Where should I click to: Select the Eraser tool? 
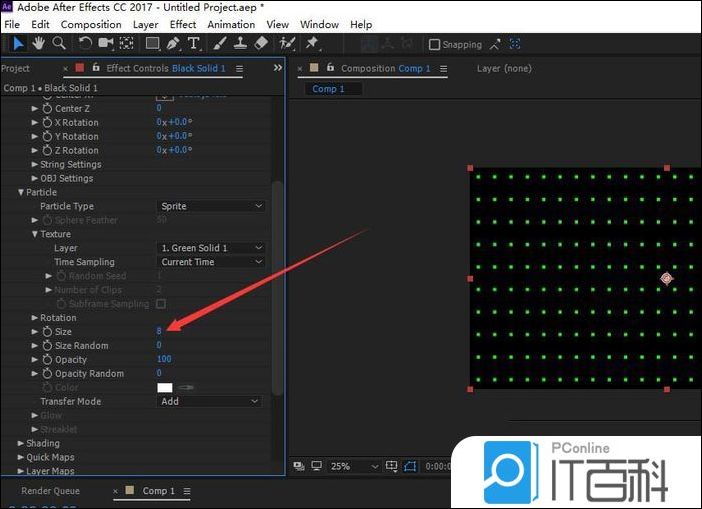pyautogui.click(x=261, y=43)
